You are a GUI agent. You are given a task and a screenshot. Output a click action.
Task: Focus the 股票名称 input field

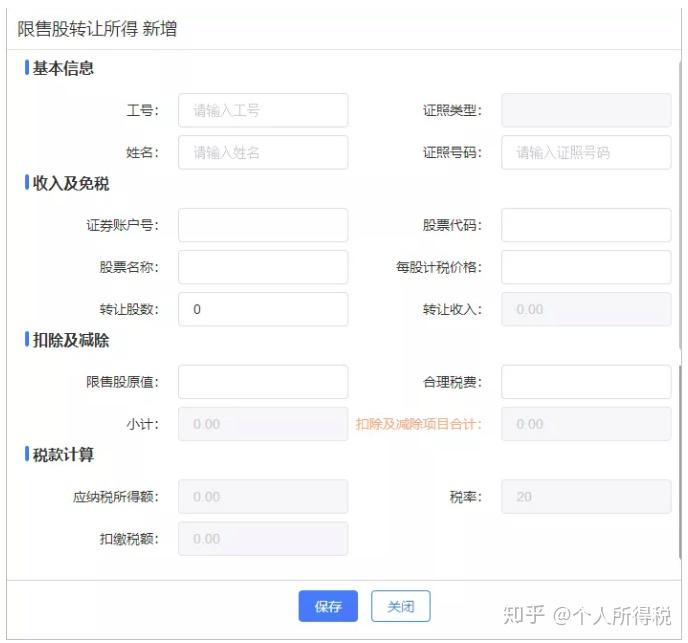(263, 267)
